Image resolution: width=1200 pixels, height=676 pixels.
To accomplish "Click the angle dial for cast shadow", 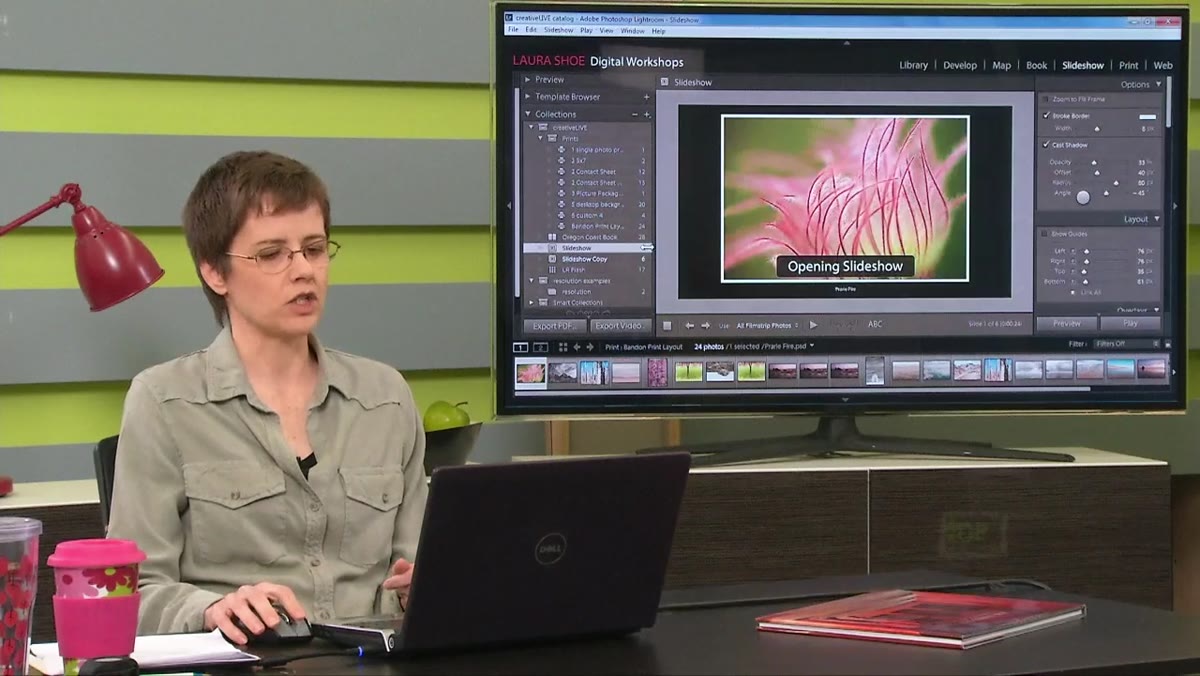I will pyautogui.click(x=1083, y=197).
